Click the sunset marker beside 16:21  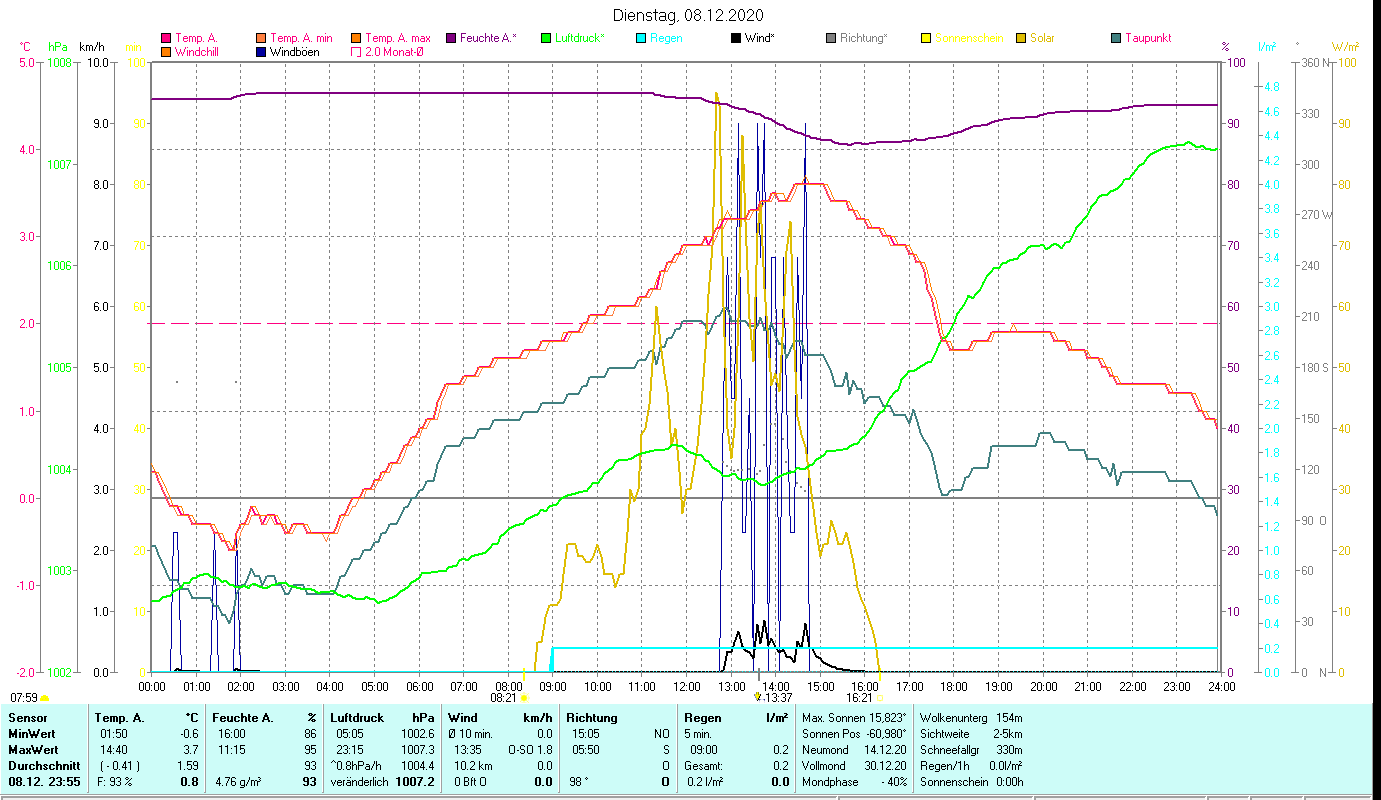pyautogui.click(x=880, y=698)
